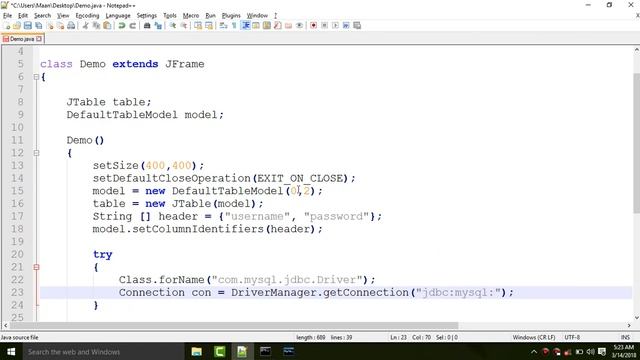
Task: Click "setDefaultCloseOperation" on line 14
Action: (171, 178)
